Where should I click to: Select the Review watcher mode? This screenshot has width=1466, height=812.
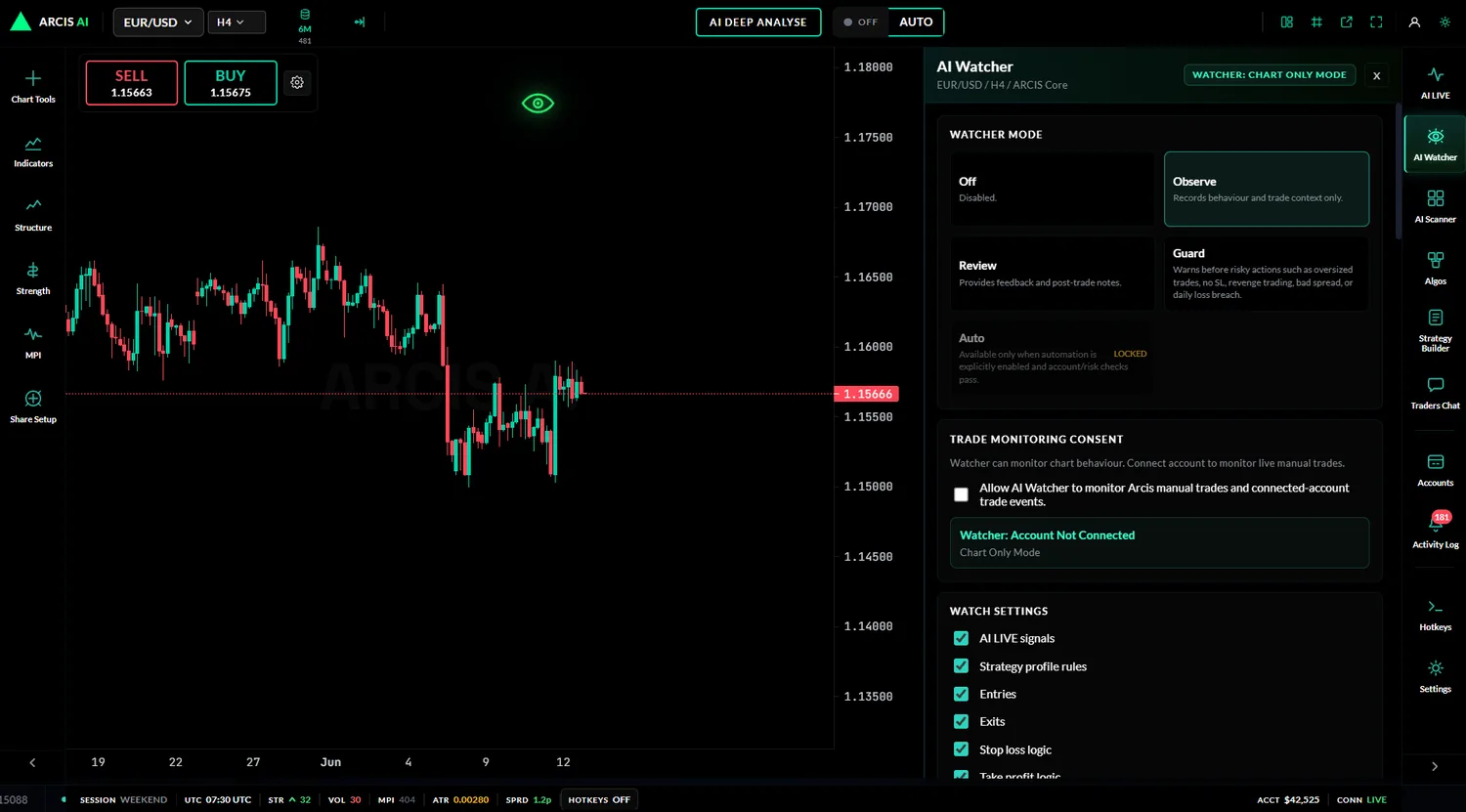coord(1052,274)
